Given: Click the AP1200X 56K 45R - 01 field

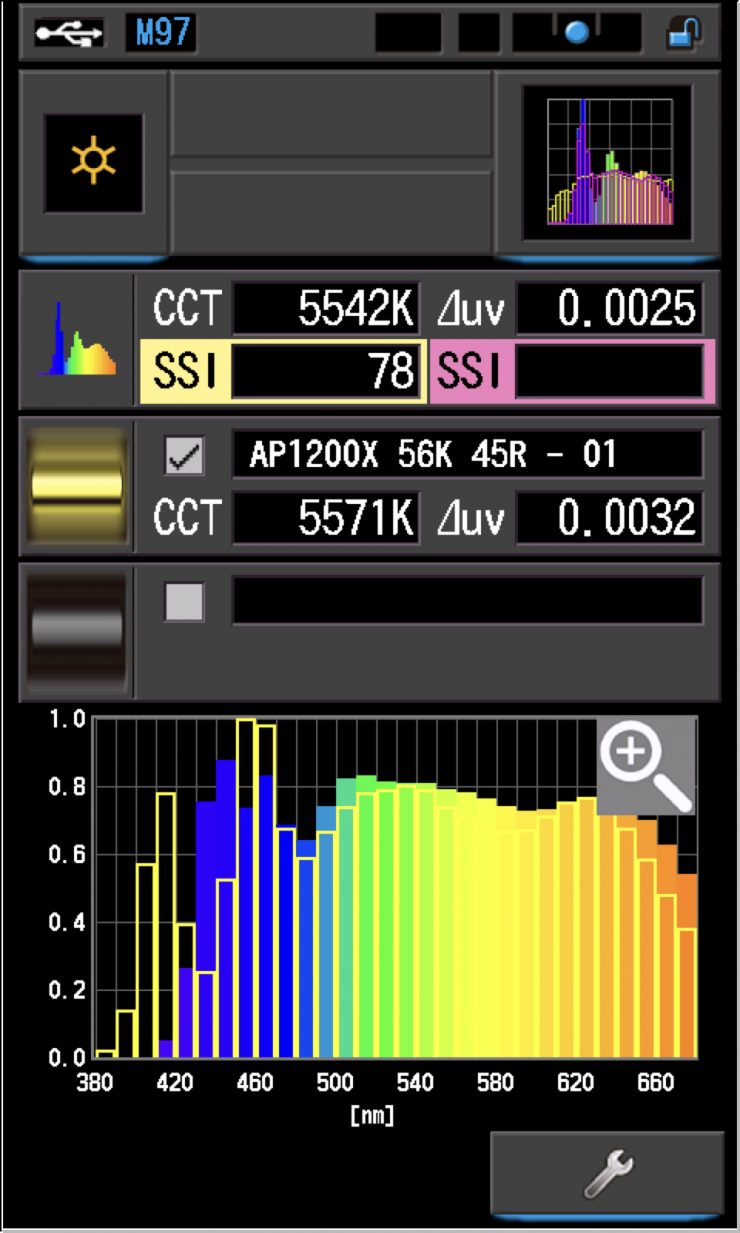Looking at the screenshot, I should tap(467, 456).
